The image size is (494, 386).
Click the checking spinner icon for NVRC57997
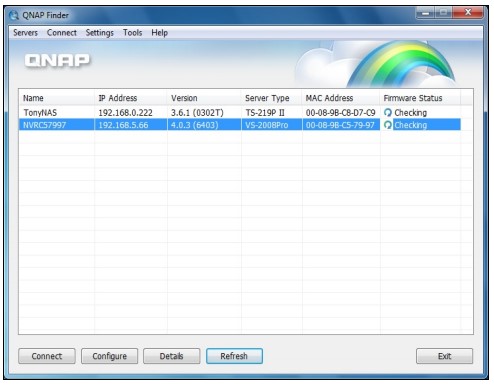tap(387, 125)
